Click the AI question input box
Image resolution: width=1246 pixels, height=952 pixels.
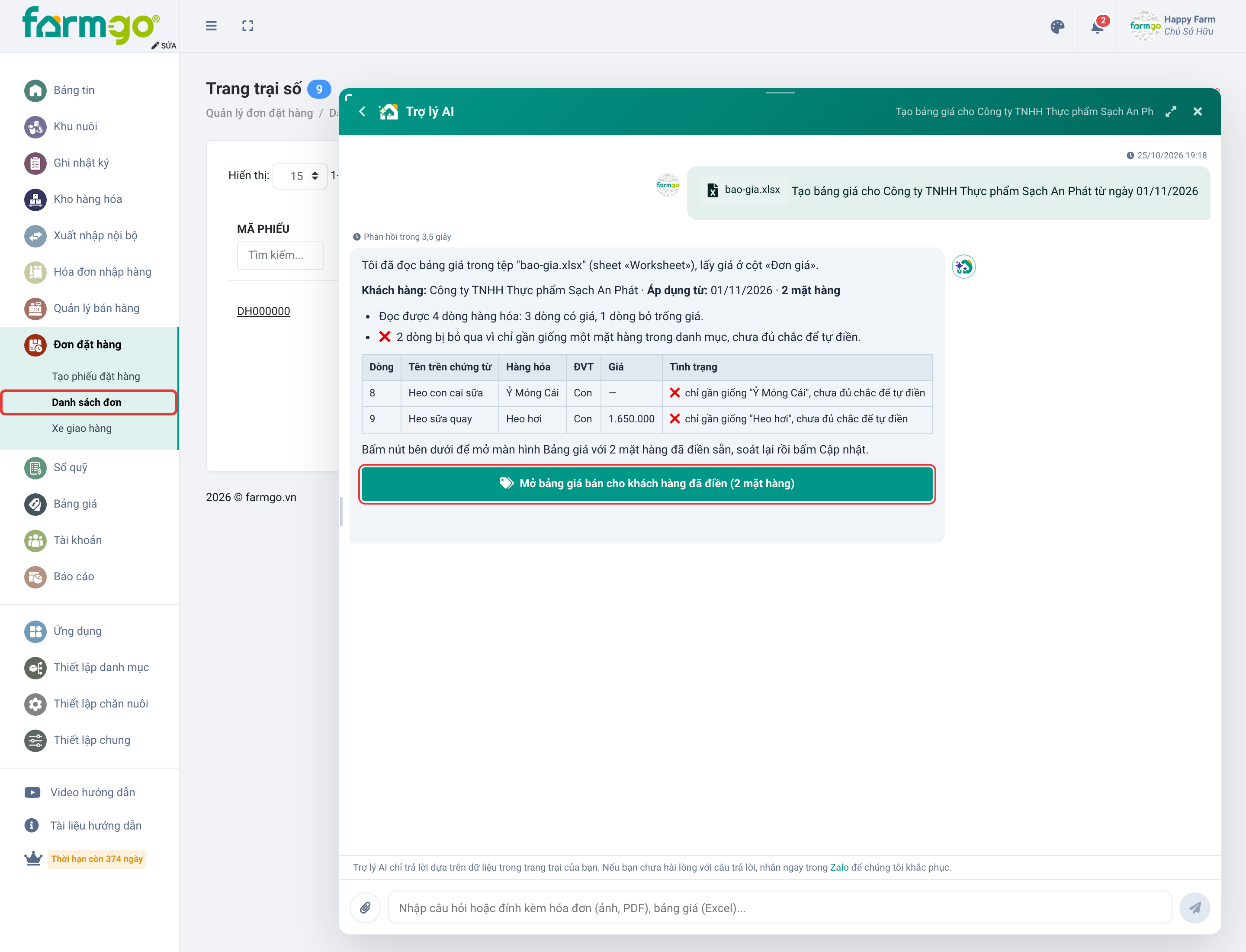pos(779,907)
